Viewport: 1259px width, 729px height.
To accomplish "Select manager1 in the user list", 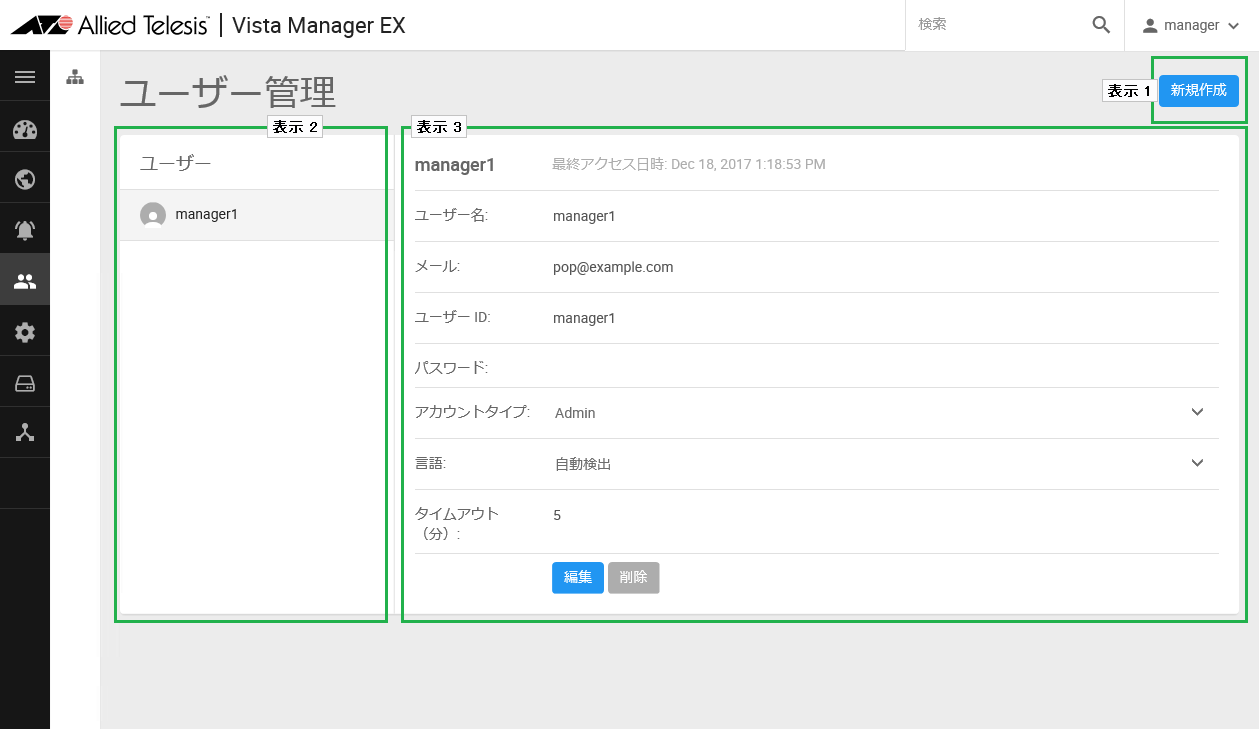I will (x=257, y=215).
